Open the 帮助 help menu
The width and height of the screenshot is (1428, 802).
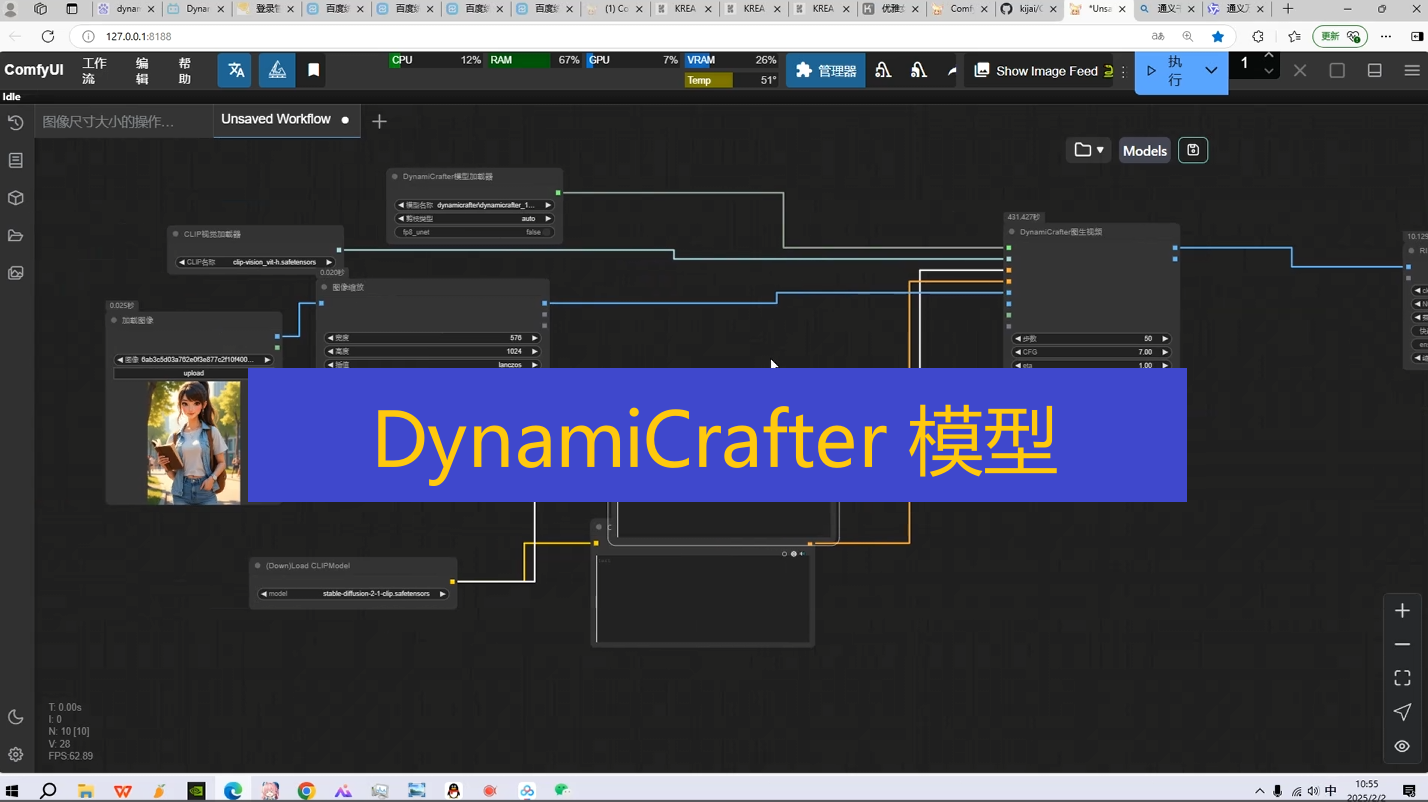coord(185,71)
